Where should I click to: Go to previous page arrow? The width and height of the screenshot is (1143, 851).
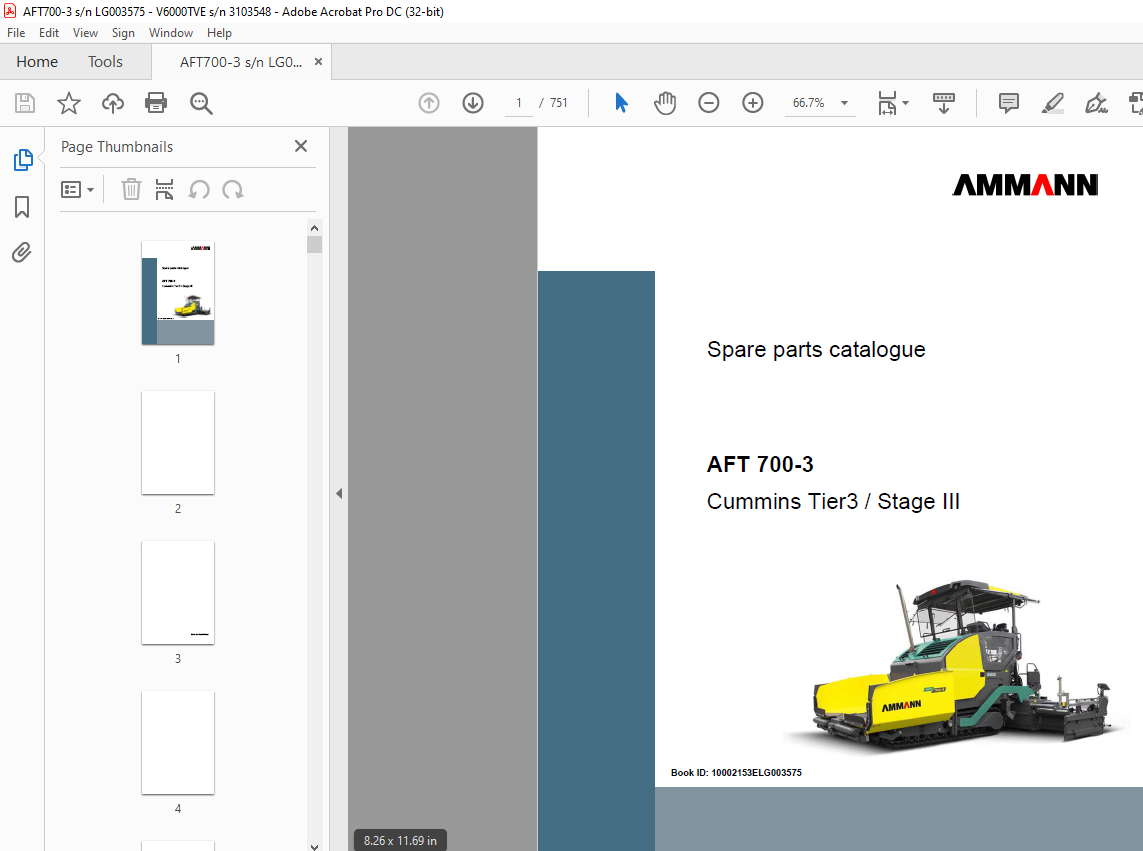pos(429,103)
